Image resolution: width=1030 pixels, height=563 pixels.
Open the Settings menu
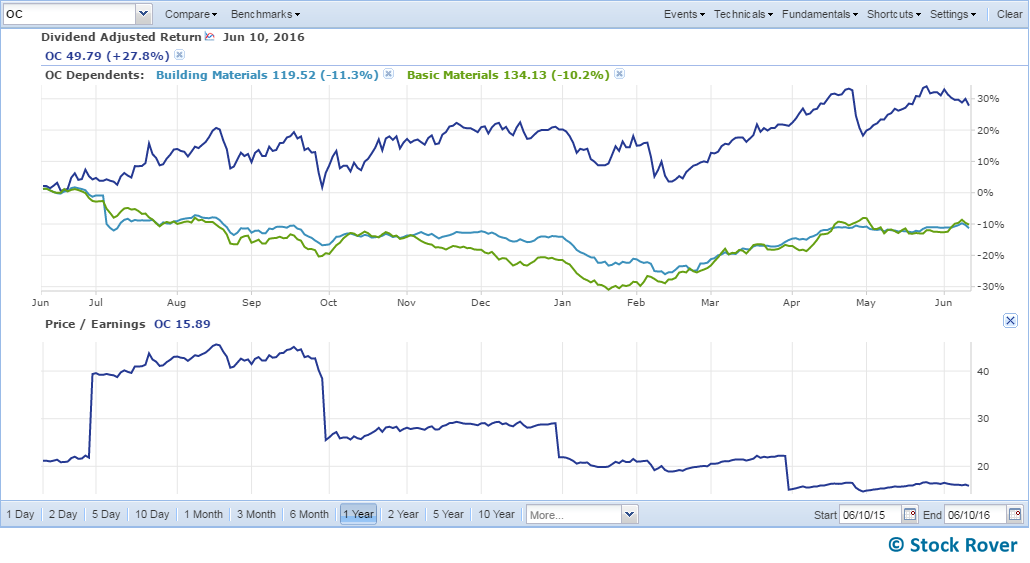952,14
